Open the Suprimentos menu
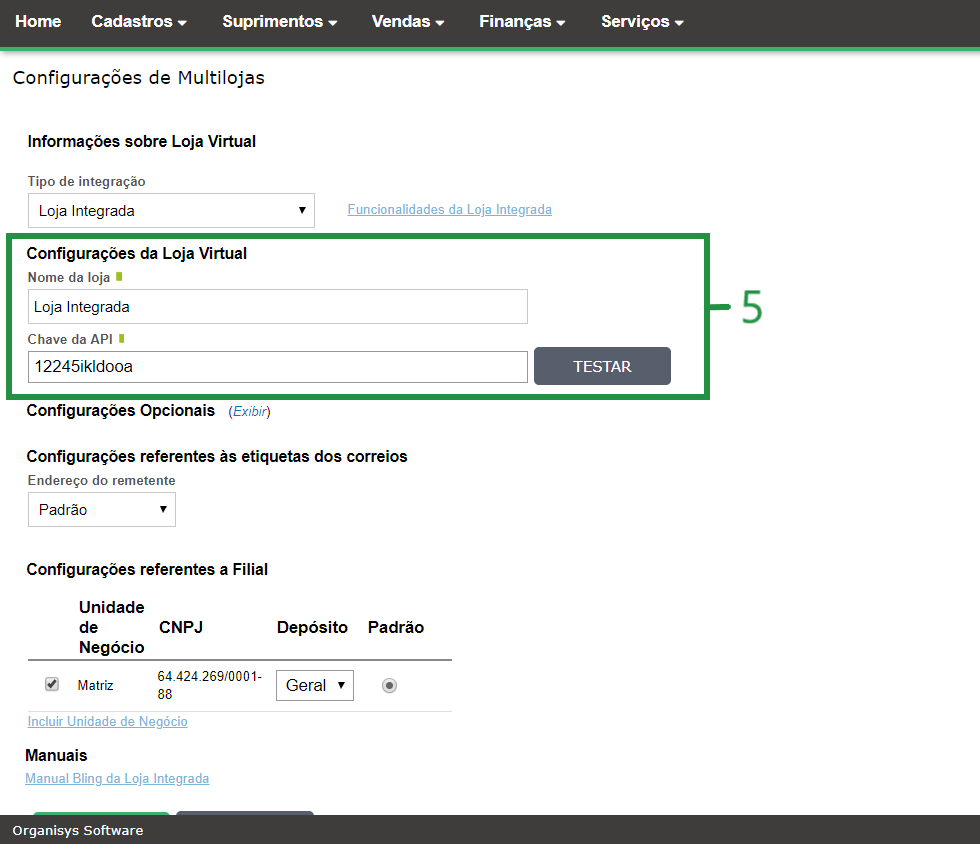 (x=279, y=21)
